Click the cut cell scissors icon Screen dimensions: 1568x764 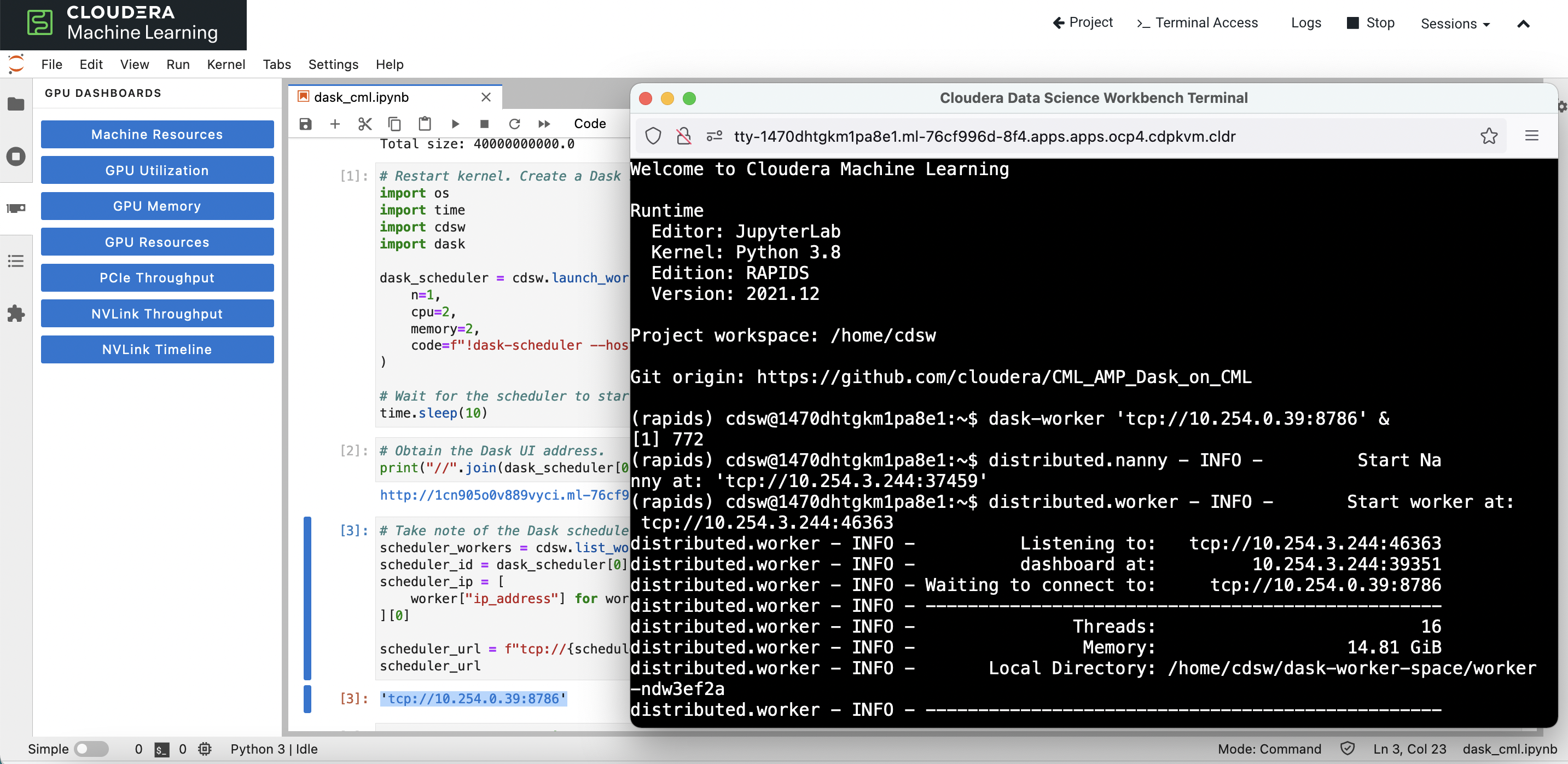(364, 124)
